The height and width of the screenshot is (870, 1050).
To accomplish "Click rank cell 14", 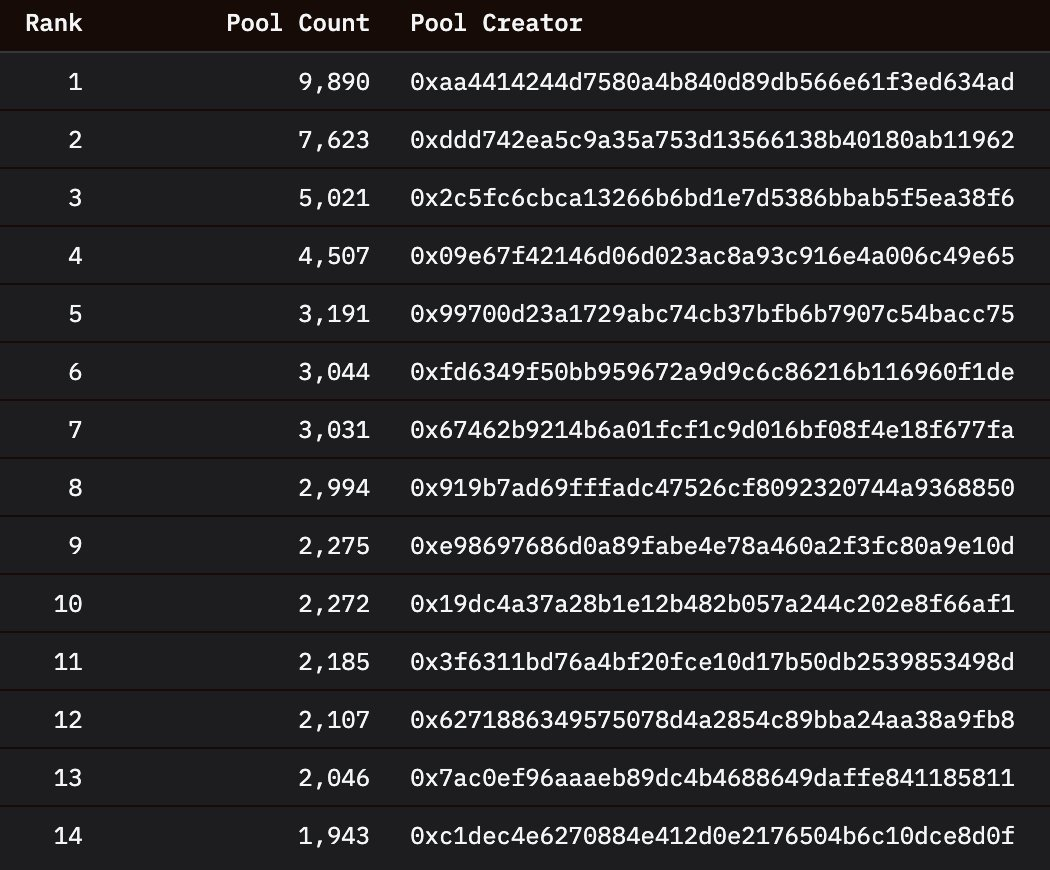I will [68, 836].
